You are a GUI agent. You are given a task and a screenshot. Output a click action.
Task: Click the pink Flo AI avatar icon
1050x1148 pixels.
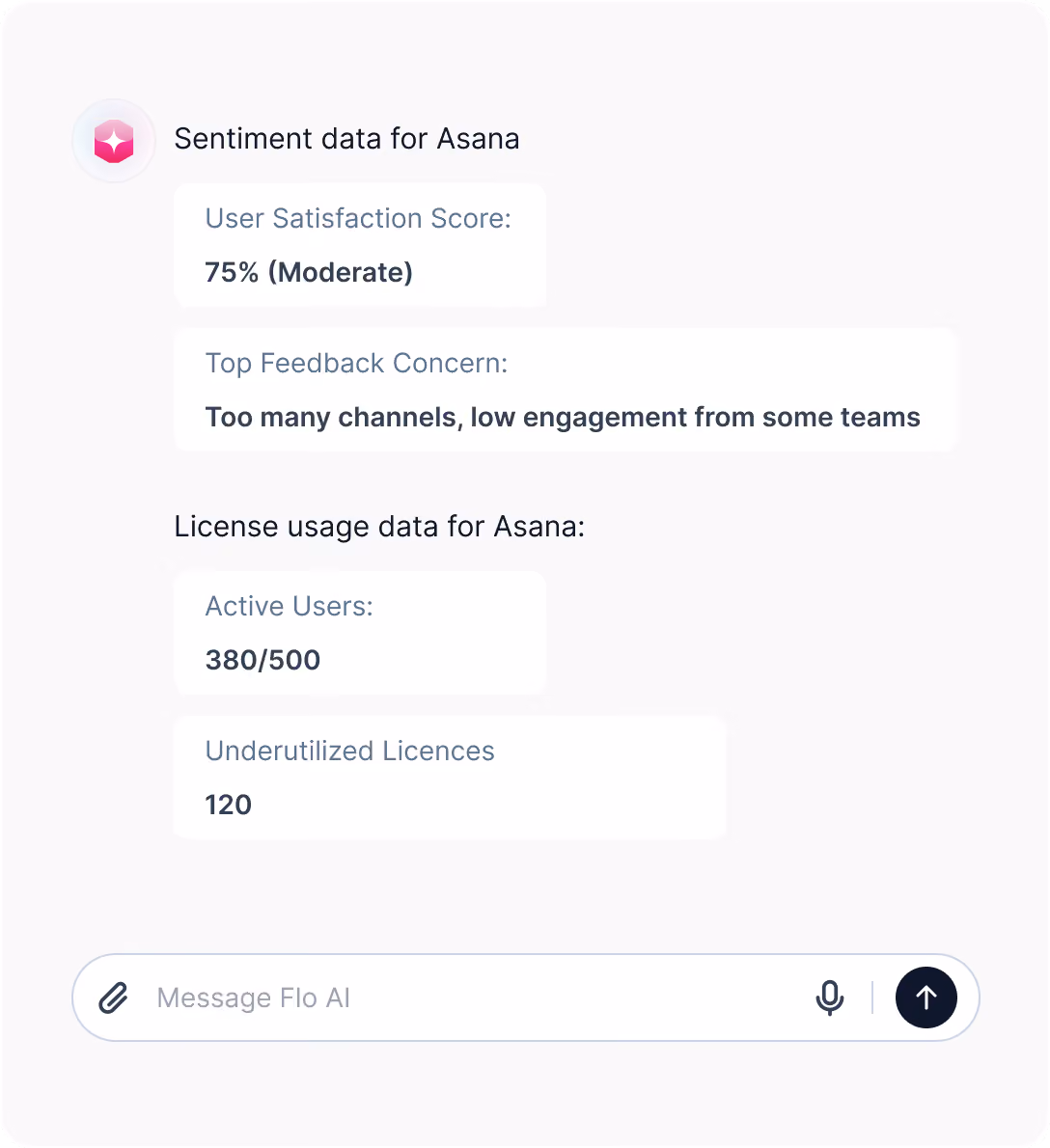tap(114, 141)
